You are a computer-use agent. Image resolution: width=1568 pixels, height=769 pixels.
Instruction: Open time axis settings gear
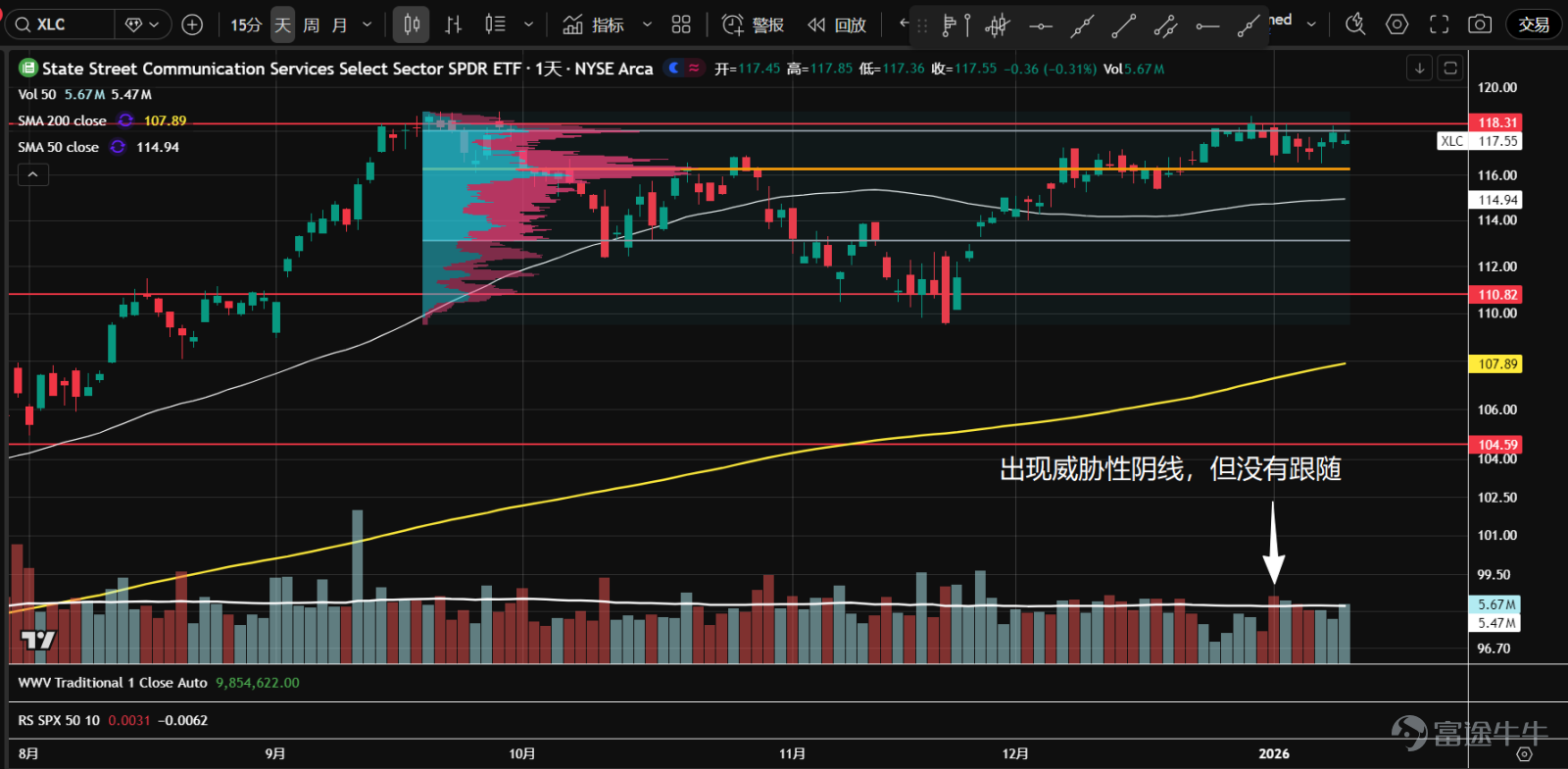tap(1524, 754)
